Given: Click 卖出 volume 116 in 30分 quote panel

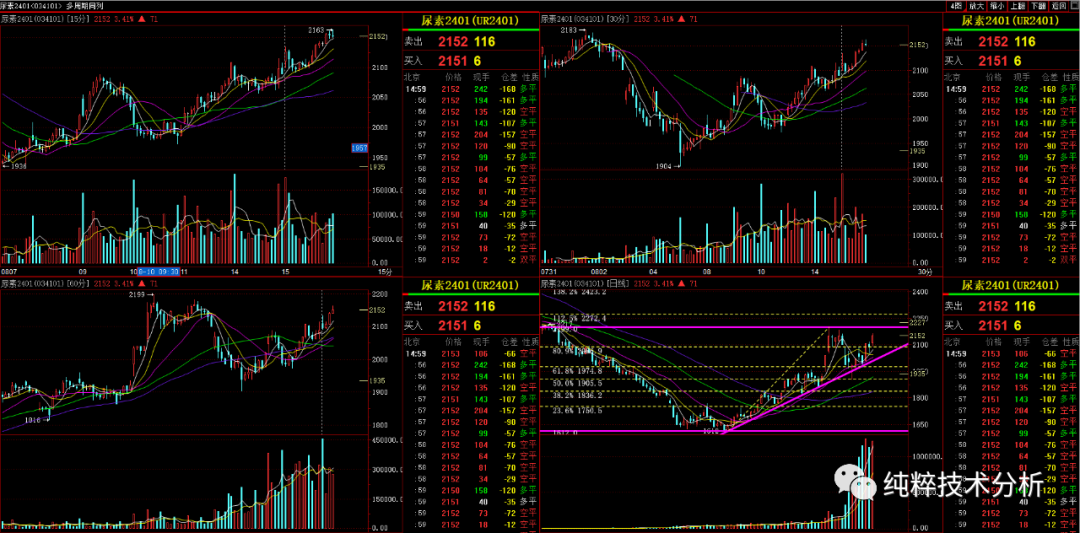Looking at the screenshot, I should [x=1024, y=41].
